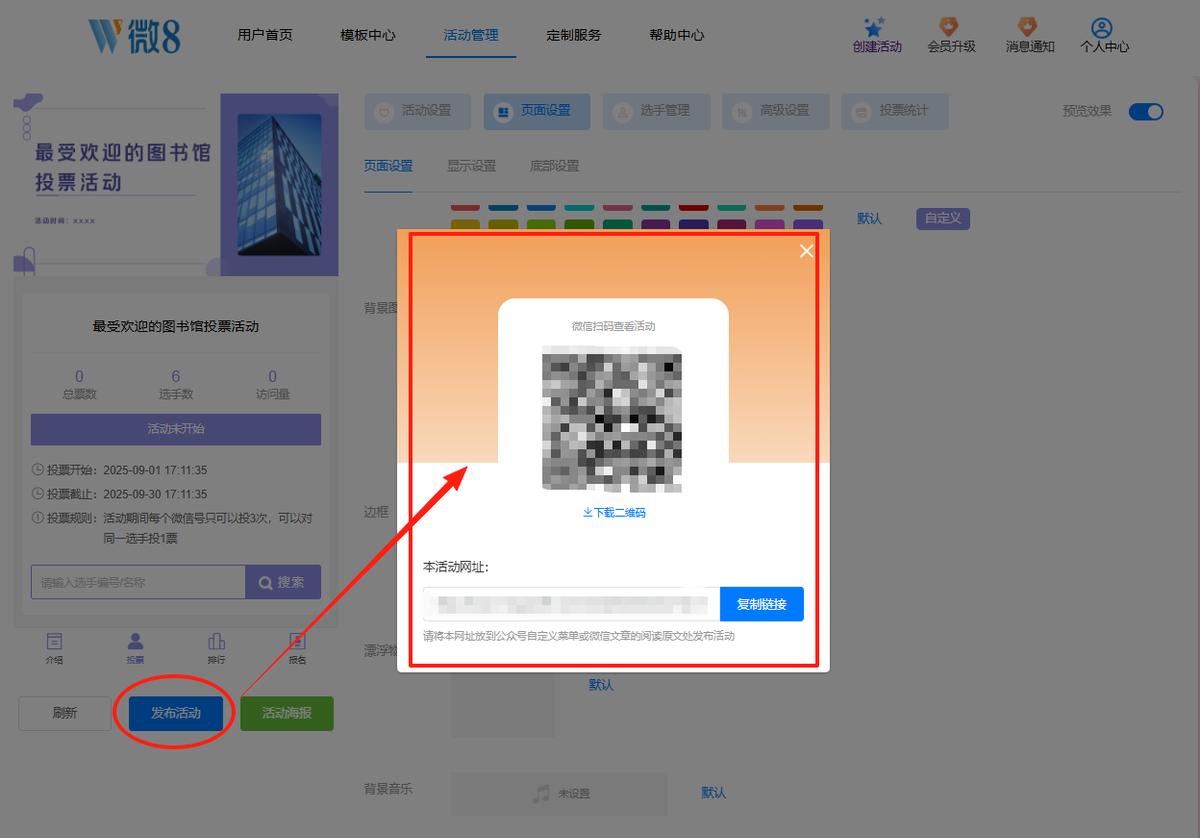The image size is (1200, 838).
Task: Close the QR code popup
Action: (x=806, y=251)
